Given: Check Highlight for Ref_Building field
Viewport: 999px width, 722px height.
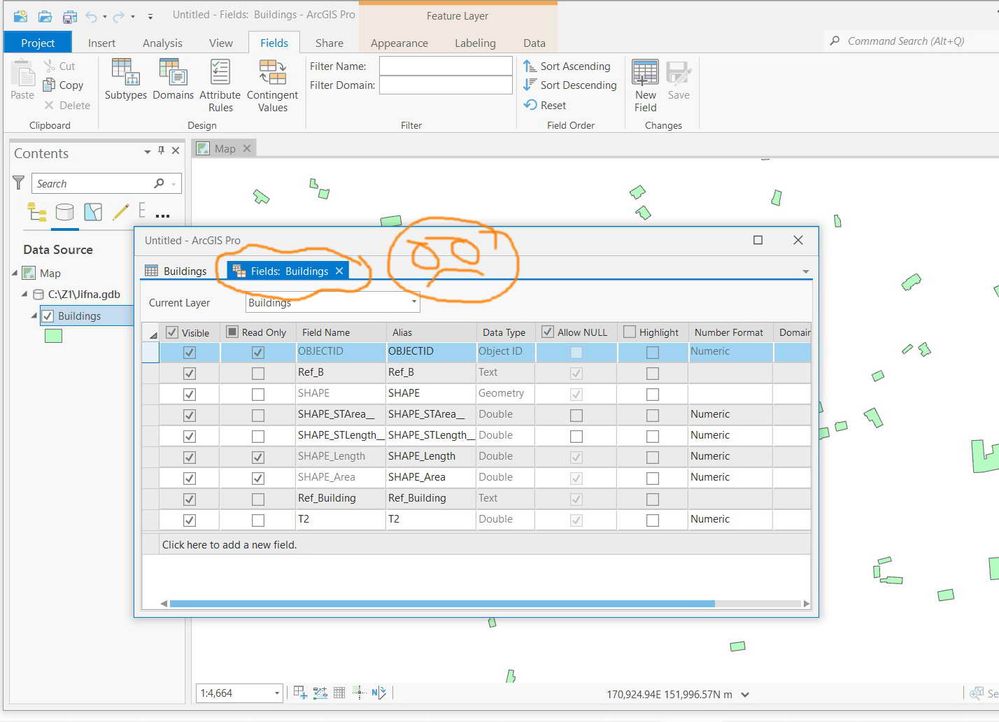Looking at the screenshot, I should tap(652, 500).
